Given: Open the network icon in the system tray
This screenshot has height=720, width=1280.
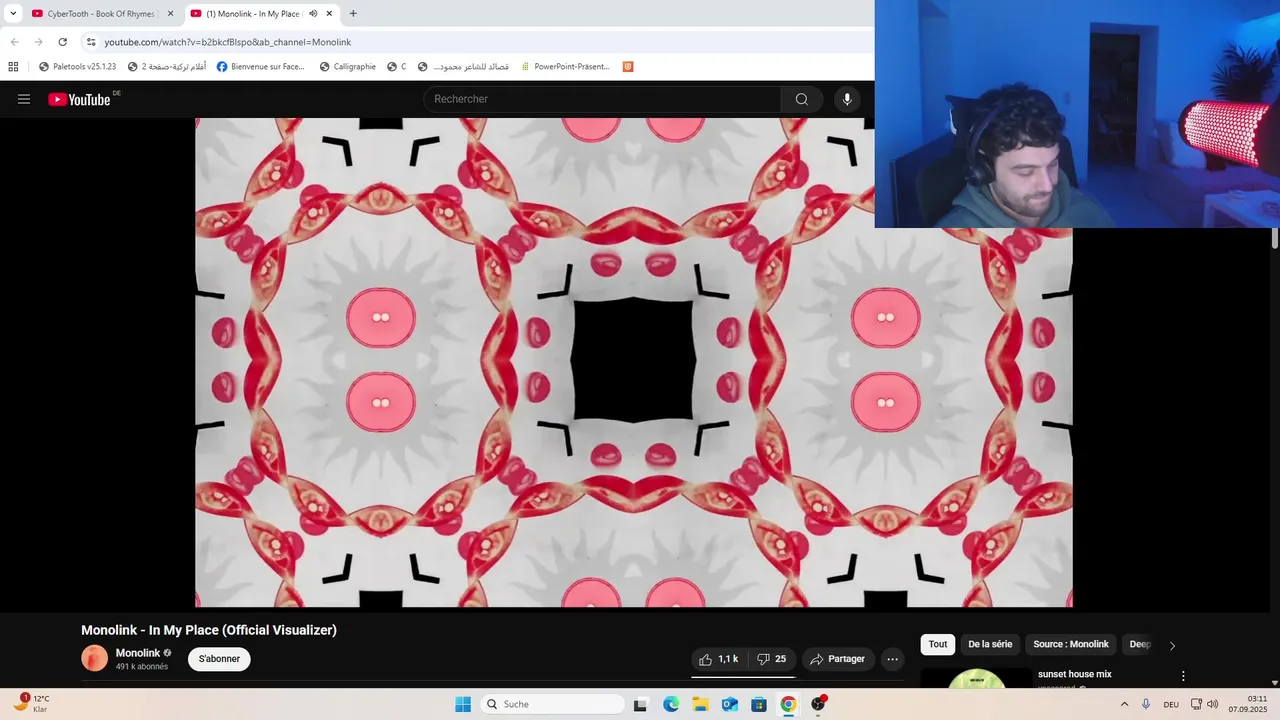Looking at the screenshot, I should pos(1196,704).
